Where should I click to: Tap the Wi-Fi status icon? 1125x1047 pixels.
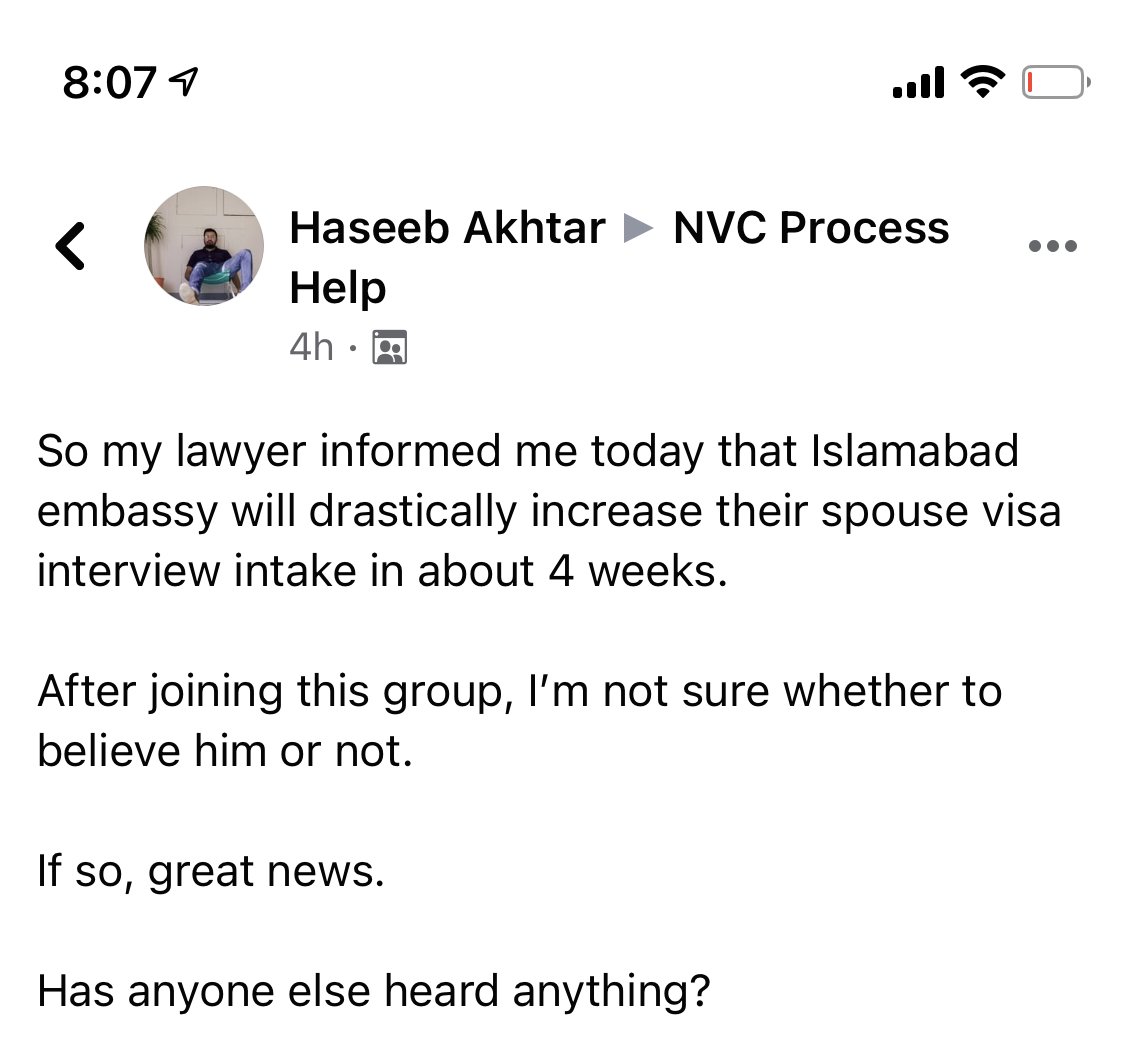(983, 81)
